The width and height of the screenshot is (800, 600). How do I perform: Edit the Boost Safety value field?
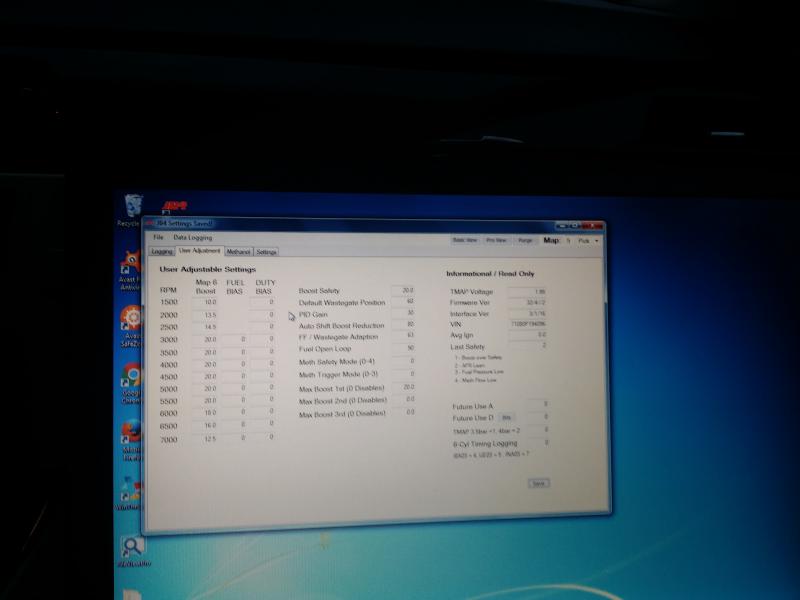(403, 290)
